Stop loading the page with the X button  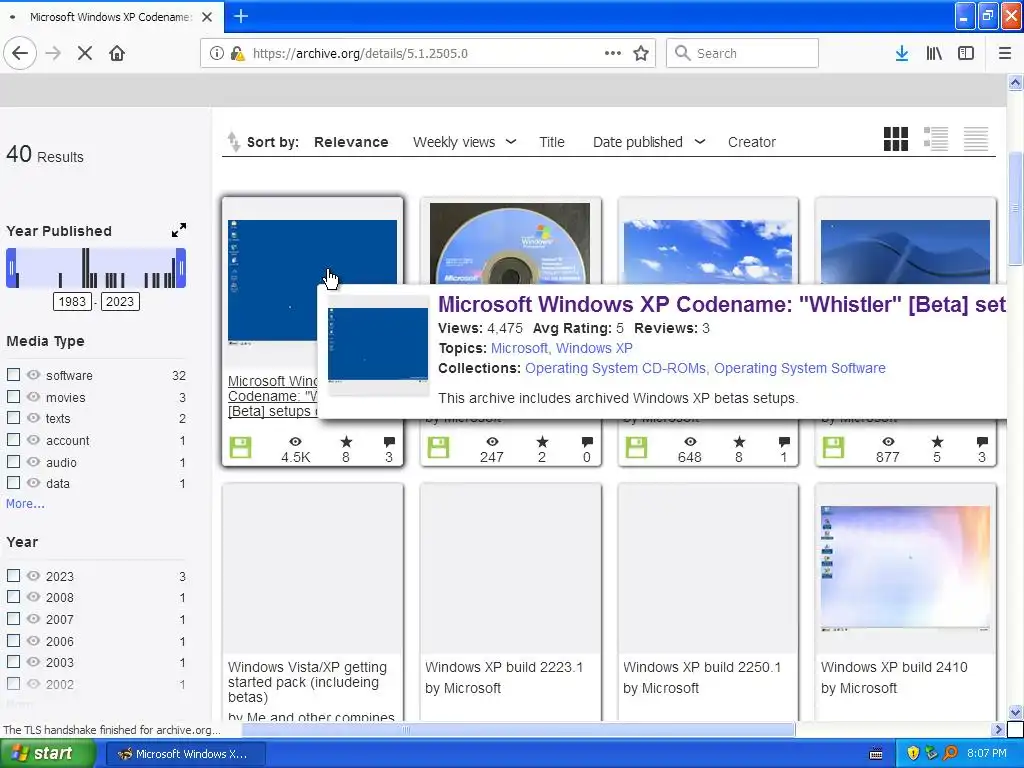[85, 53]
